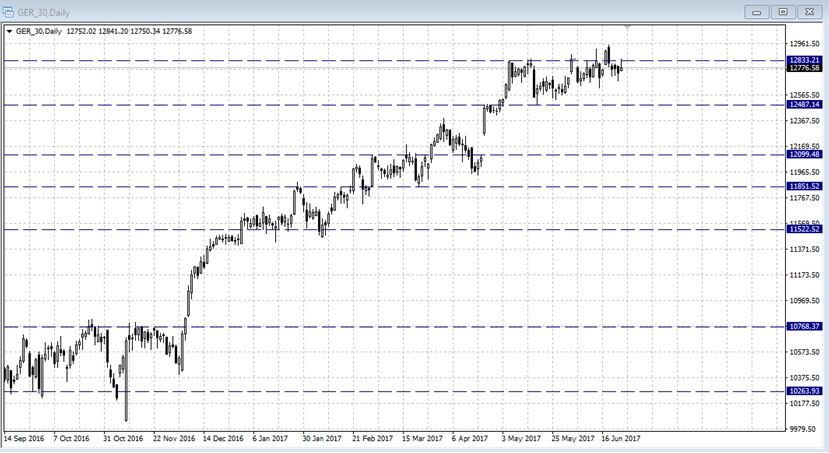
Task: Select the 12487.14 support level label
Action: pos(805,105)
